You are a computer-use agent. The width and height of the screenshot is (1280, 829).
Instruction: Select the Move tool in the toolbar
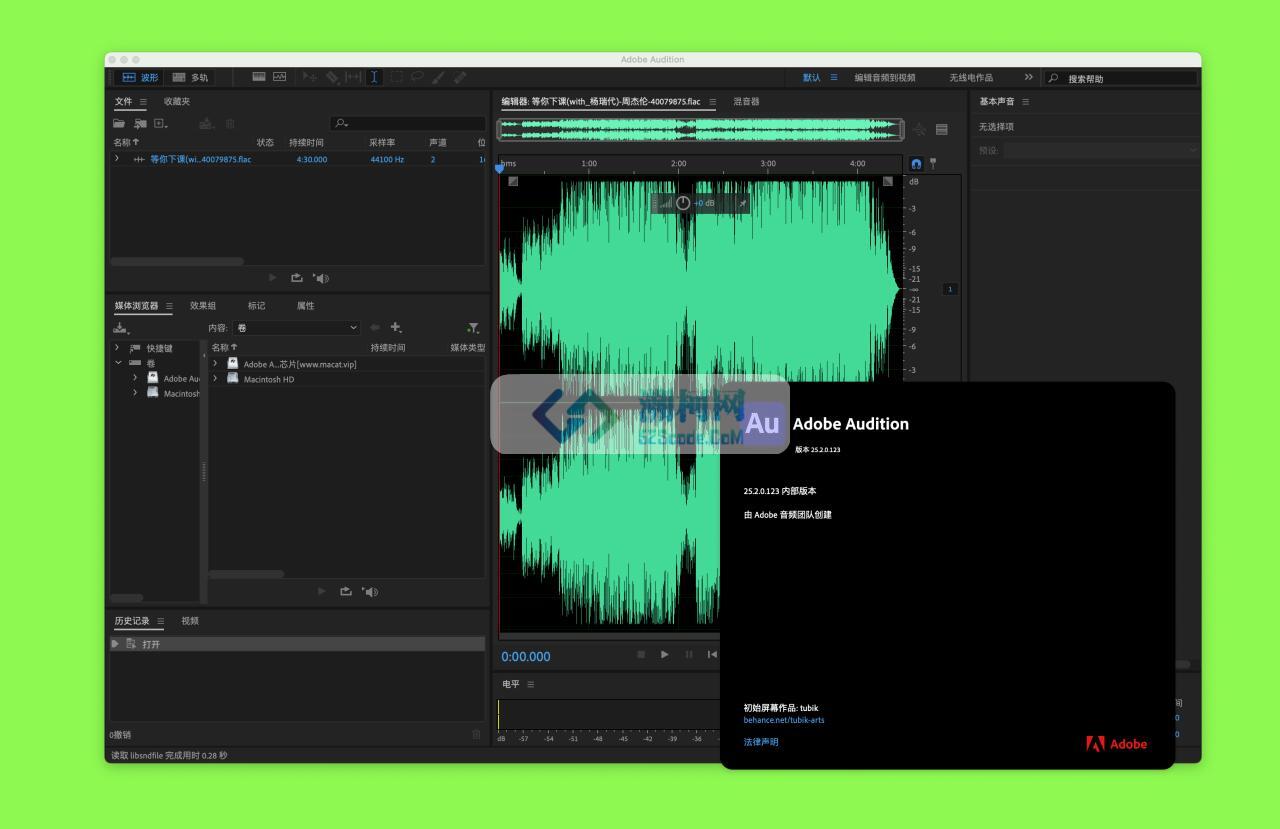pyautogui.click(x=310, y=77)
